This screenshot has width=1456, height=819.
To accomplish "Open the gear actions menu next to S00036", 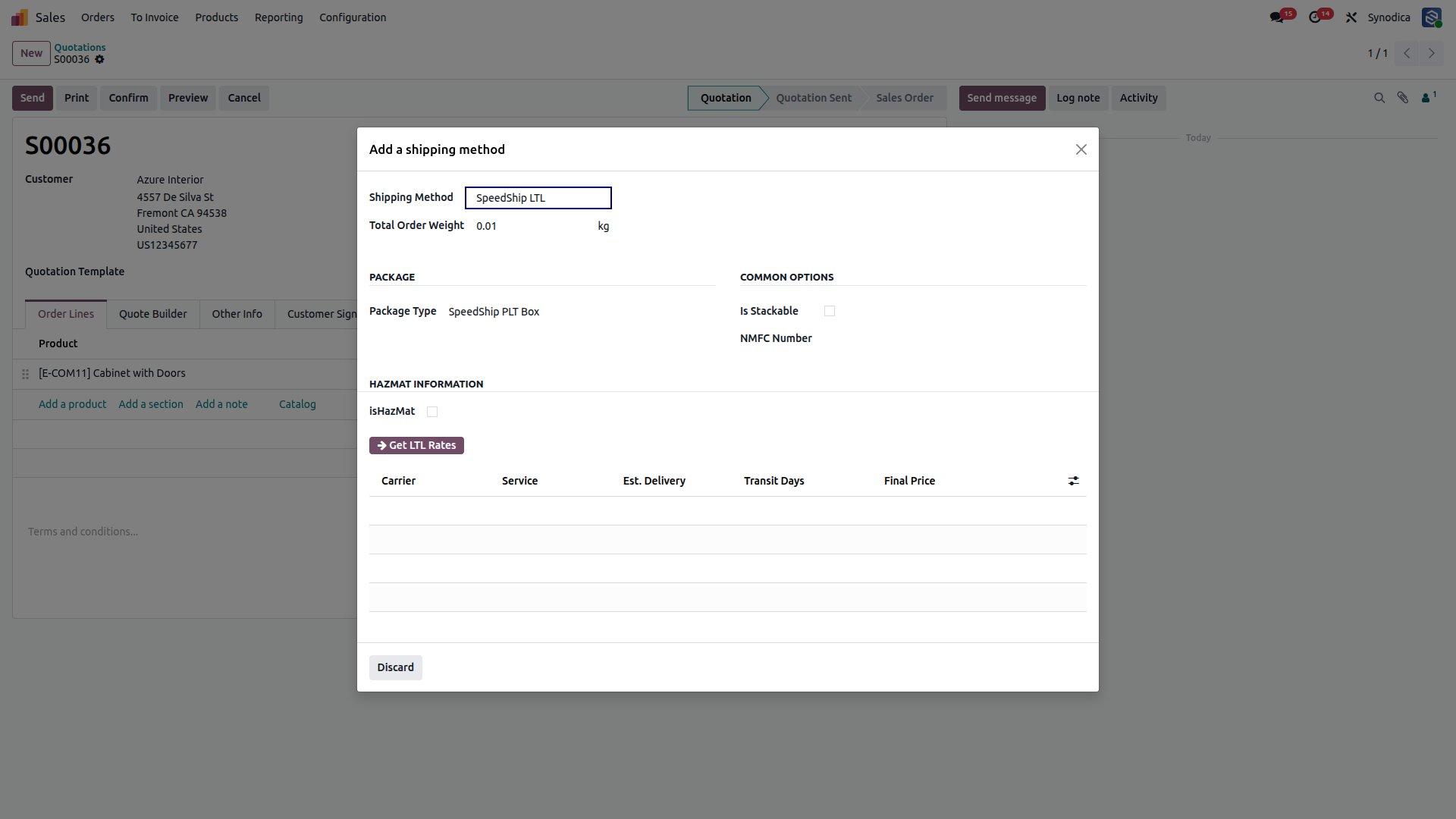I will pyautogui.click(x=99, y=59).
